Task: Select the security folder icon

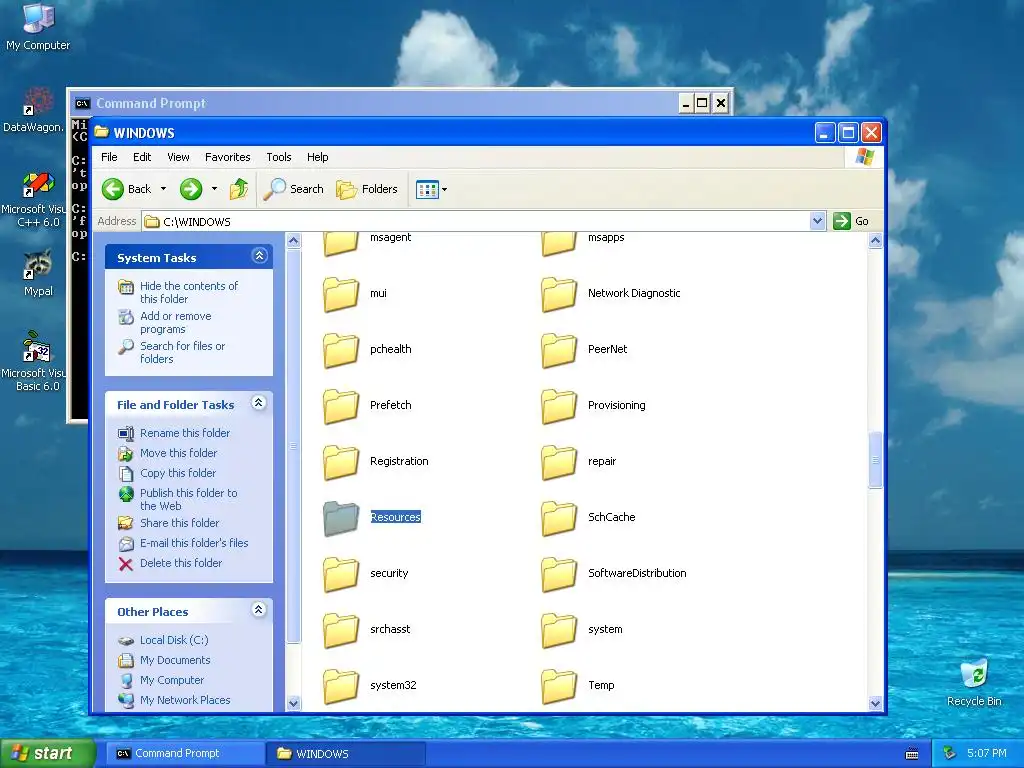Action: click(x=341, y=573)
